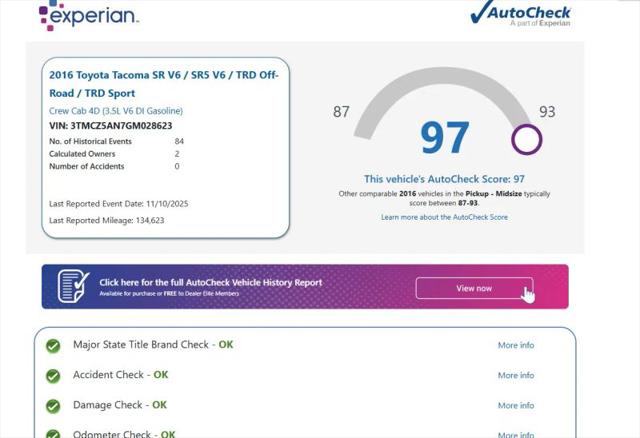Click the purple score marker circle on gauge
640x438 pixels.
coord(527,140)
